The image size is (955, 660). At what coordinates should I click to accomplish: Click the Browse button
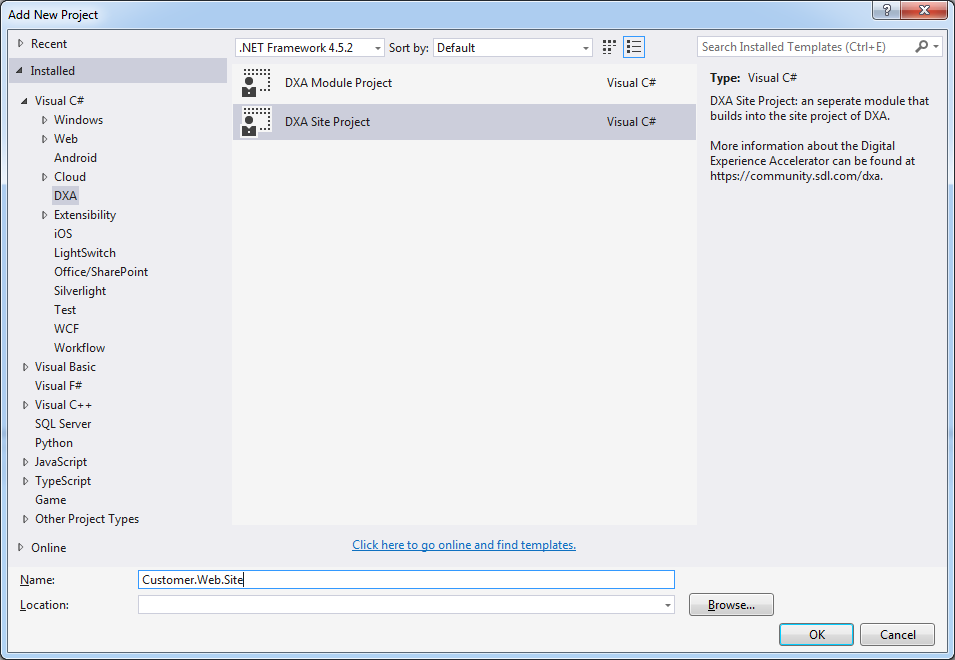(731, 605)
